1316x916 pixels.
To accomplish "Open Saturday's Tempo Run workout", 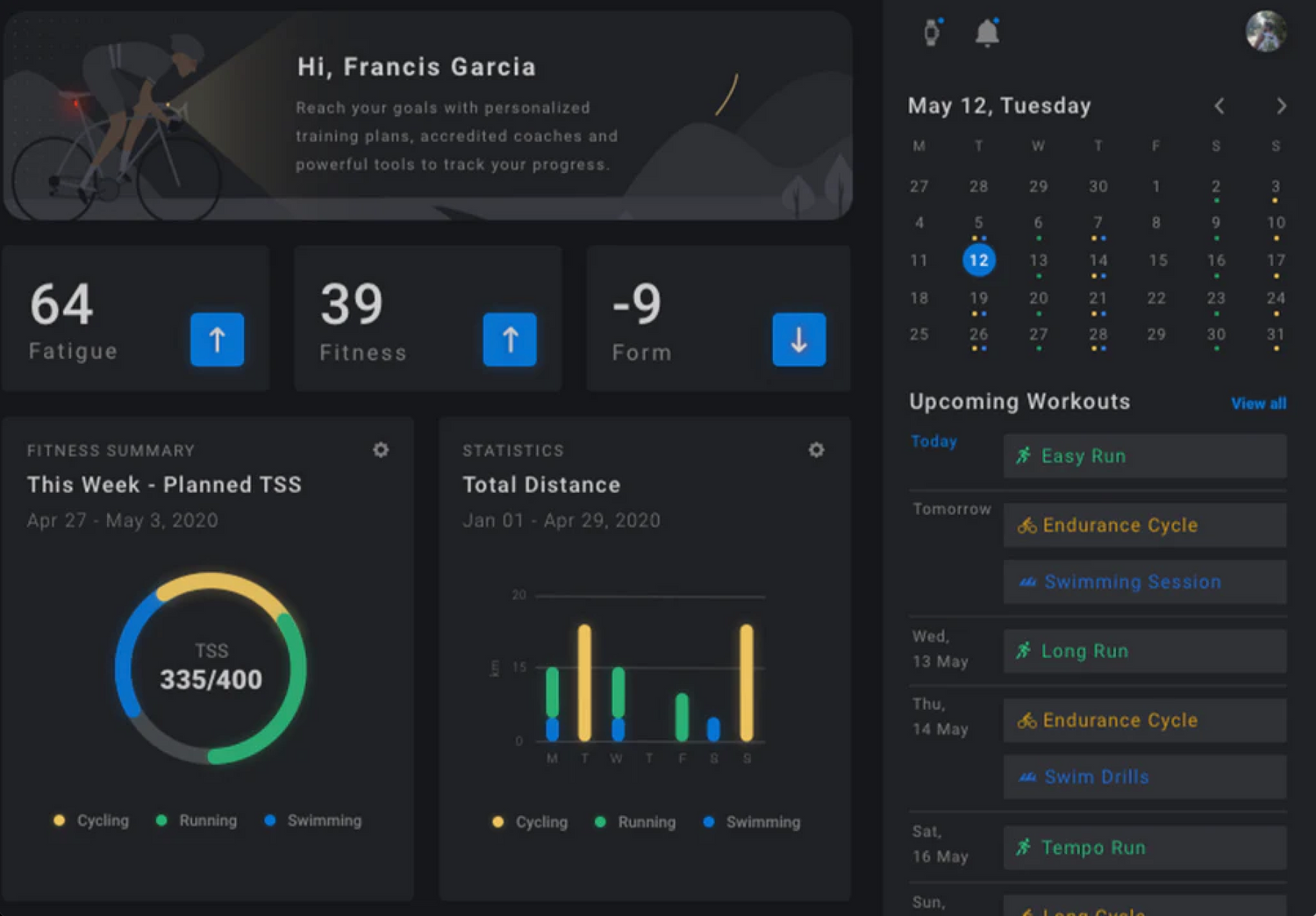I will pyautogui.click(x=1144, y=848).
